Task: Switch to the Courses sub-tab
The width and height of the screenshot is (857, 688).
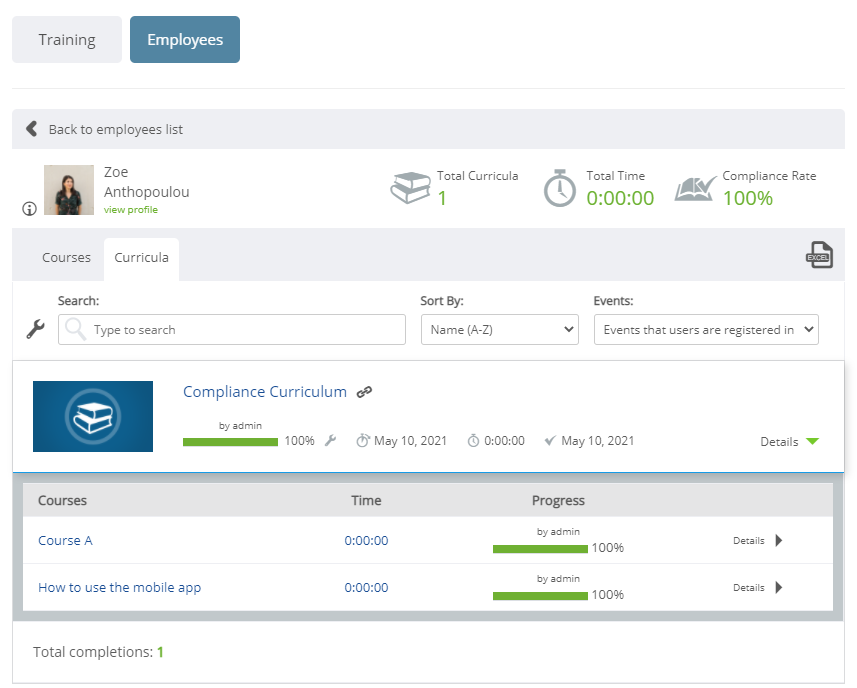Action: pyautogui.click(x=66, y=257)
